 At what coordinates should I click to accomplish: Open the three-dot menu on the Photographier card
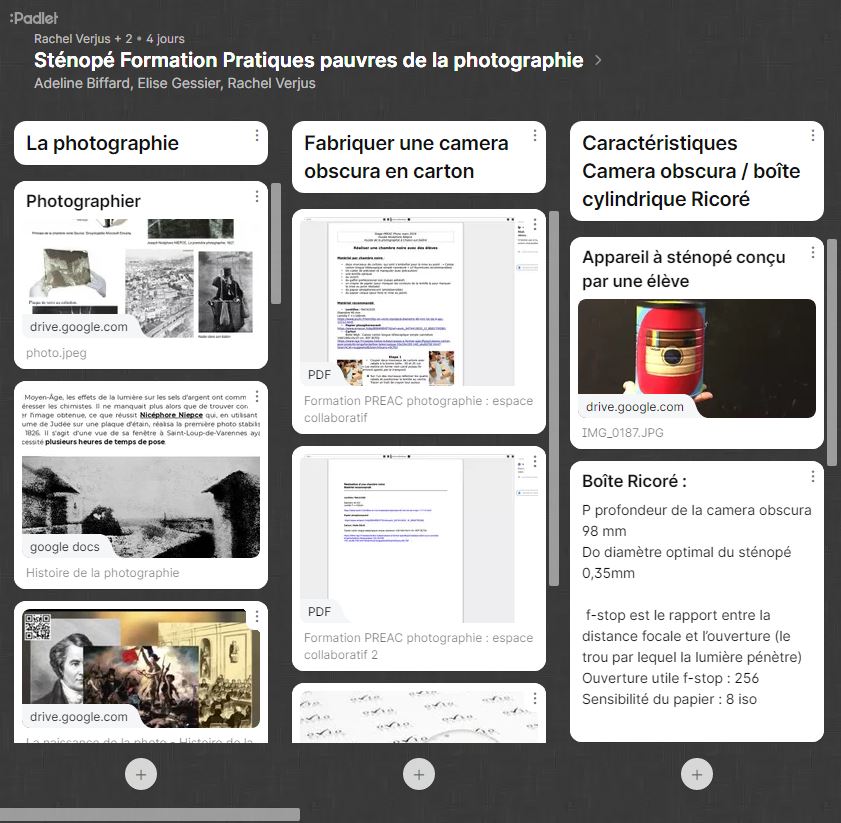(257, 196)
